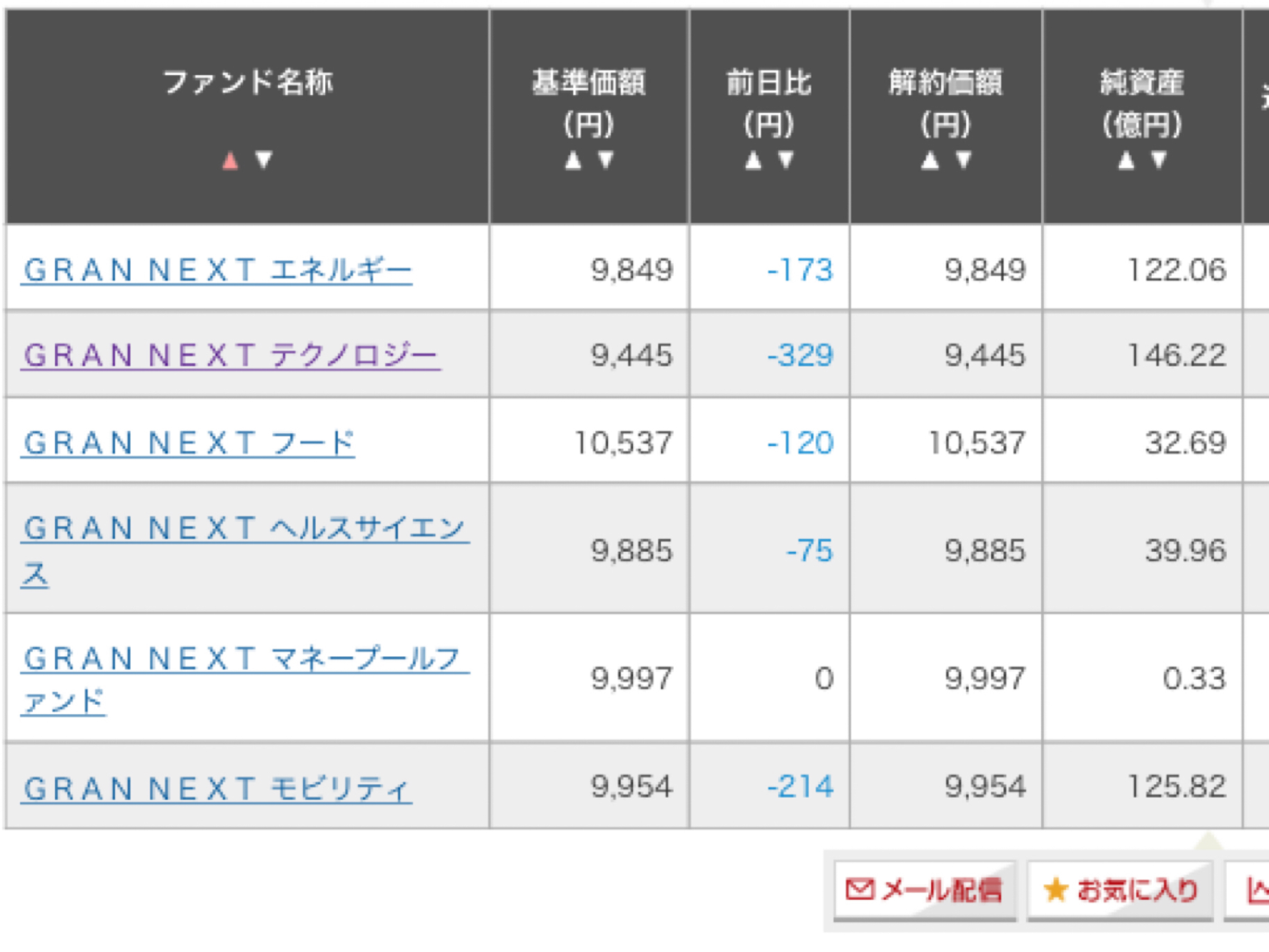Open GRAN NEXT フード fund link

(188, 443)
